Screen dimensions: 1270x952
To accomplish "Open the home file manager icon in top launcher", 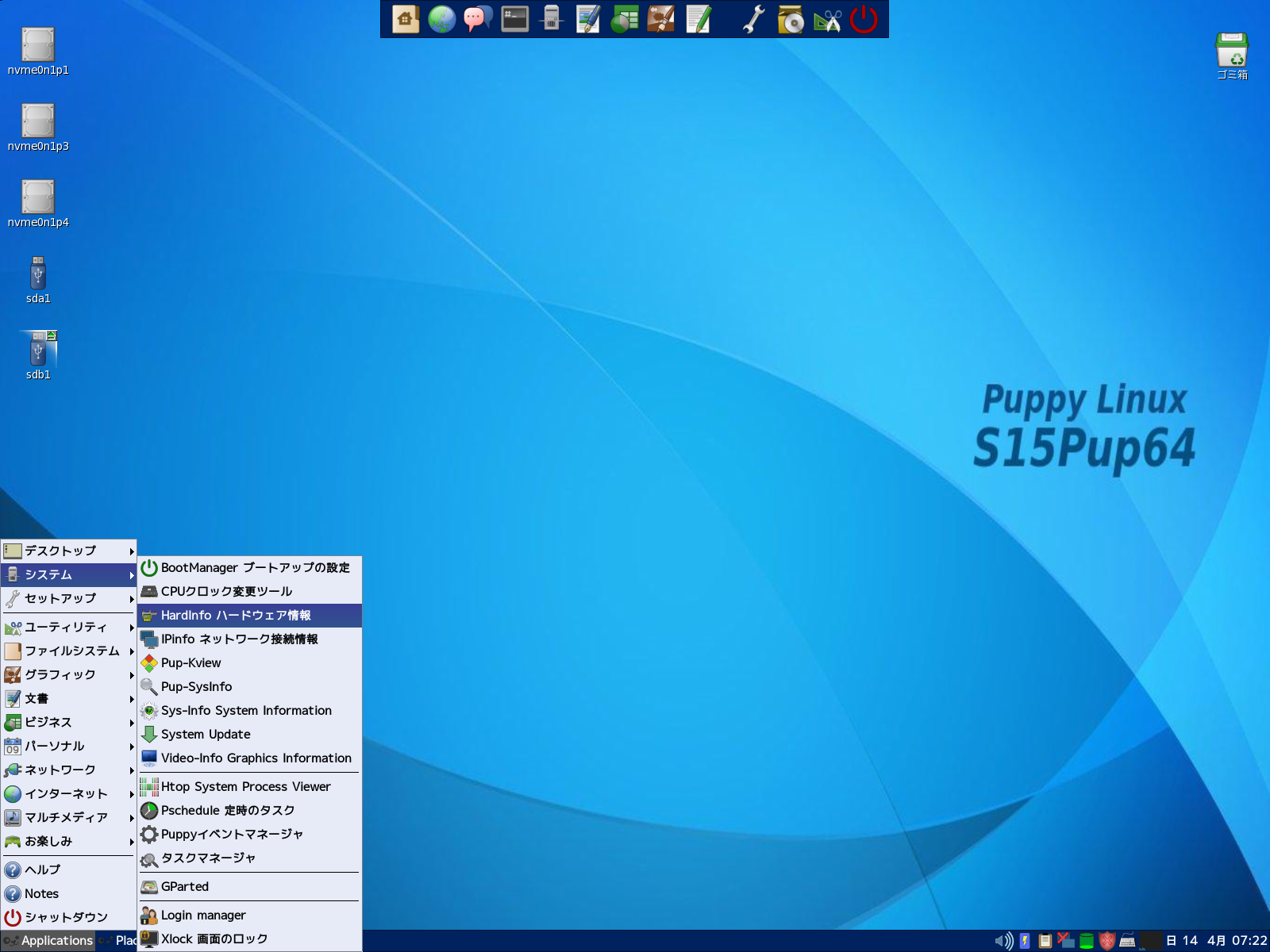I will [406, 19].
